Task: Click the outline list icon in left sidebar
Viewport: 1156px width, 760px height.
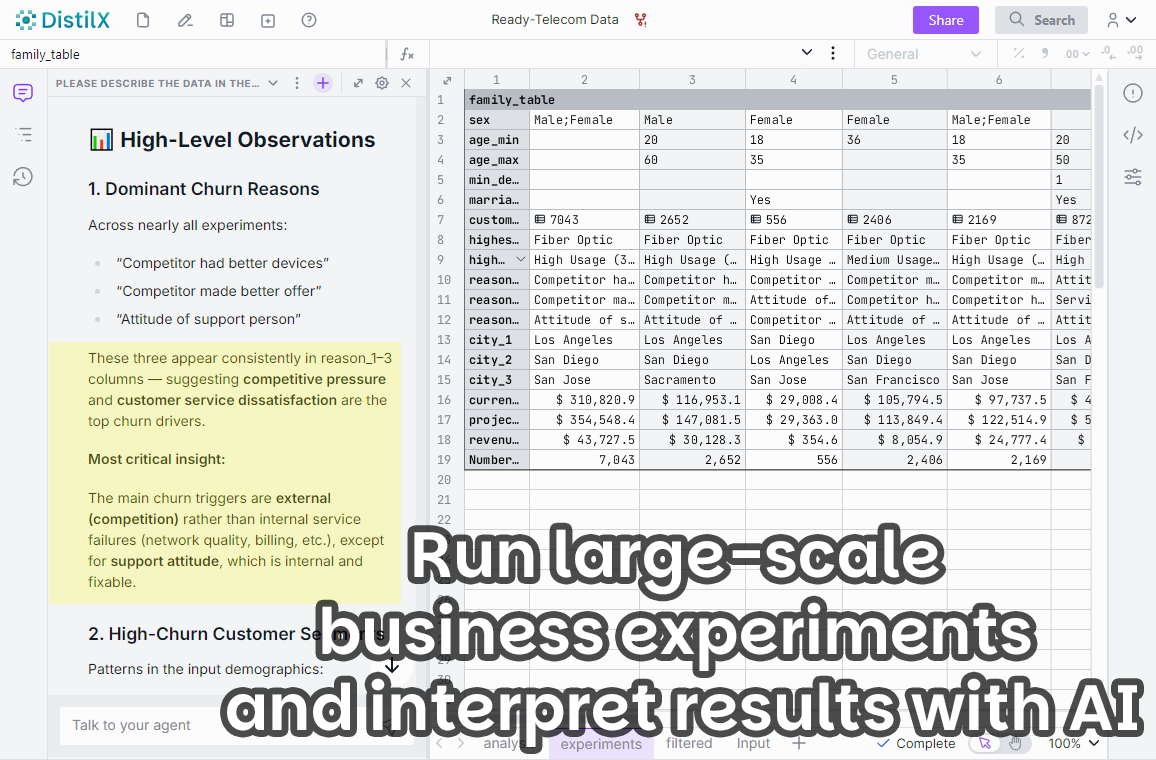Action: click(x=23, y=135)
